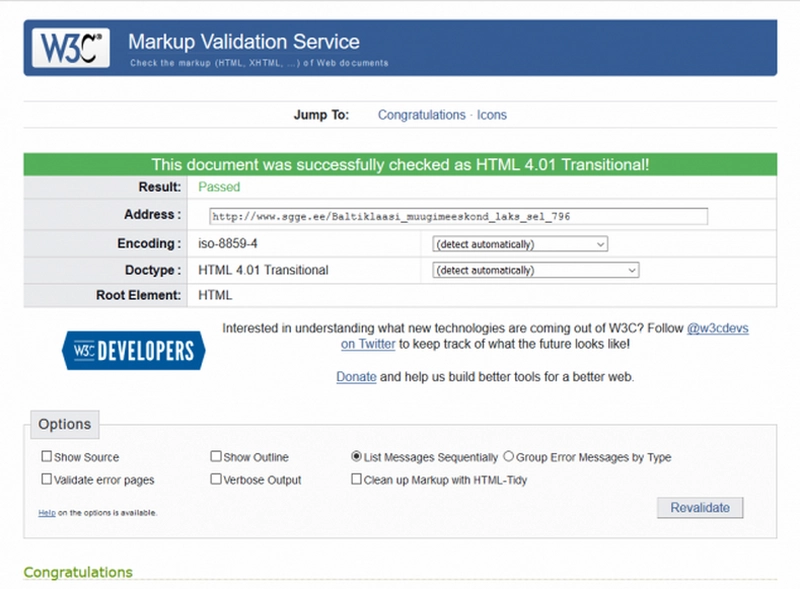Enable Verbose Output checkbox
This screenshot has height=589, width=800.
click(216, 480)
